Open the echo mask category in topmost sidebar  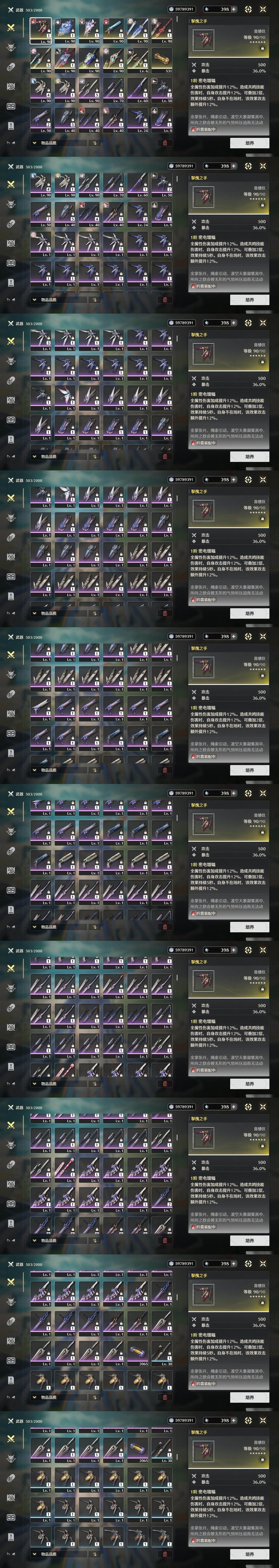[11, 47]
